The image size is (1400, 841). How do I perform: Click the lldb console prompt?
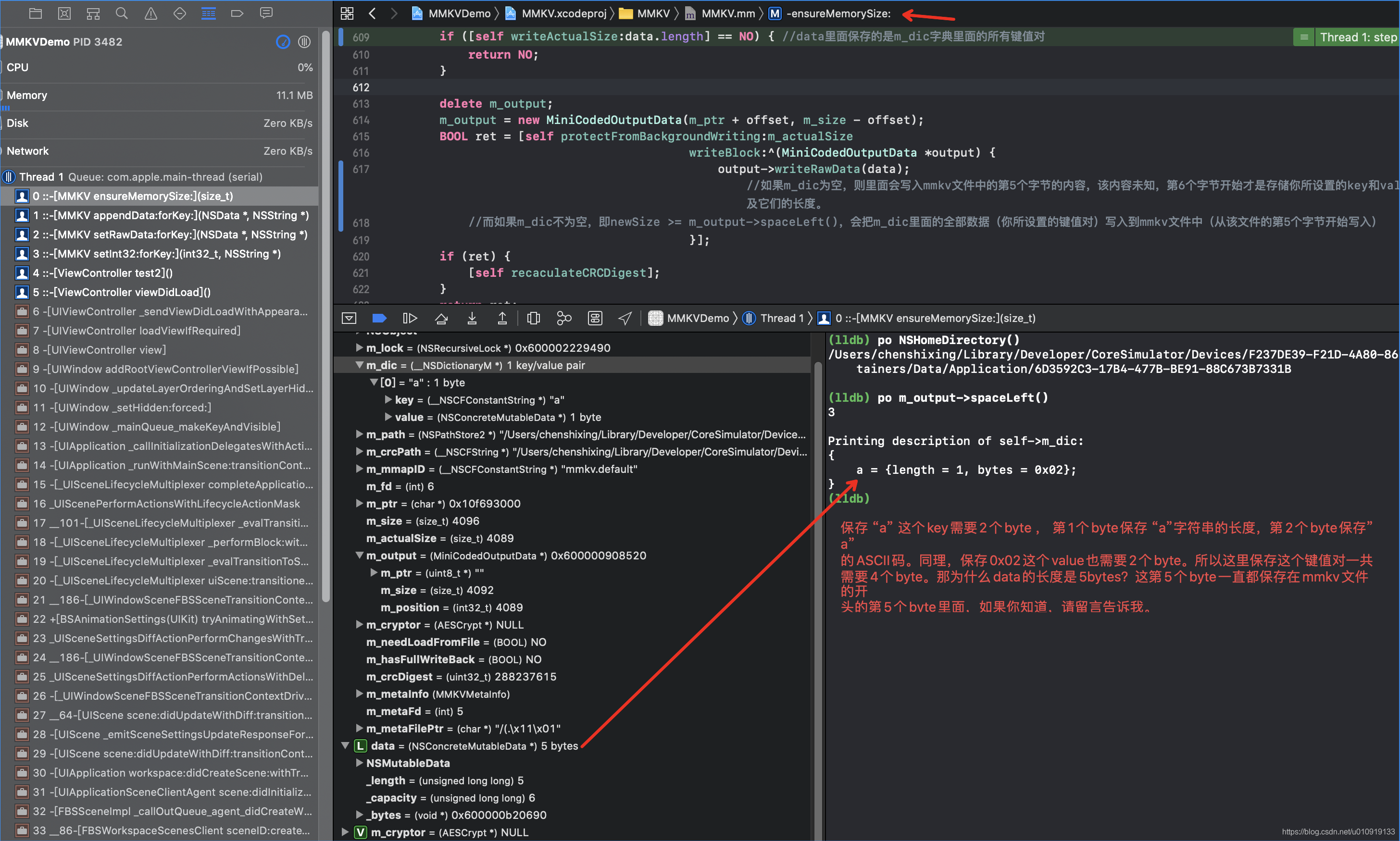pos(849,499)
